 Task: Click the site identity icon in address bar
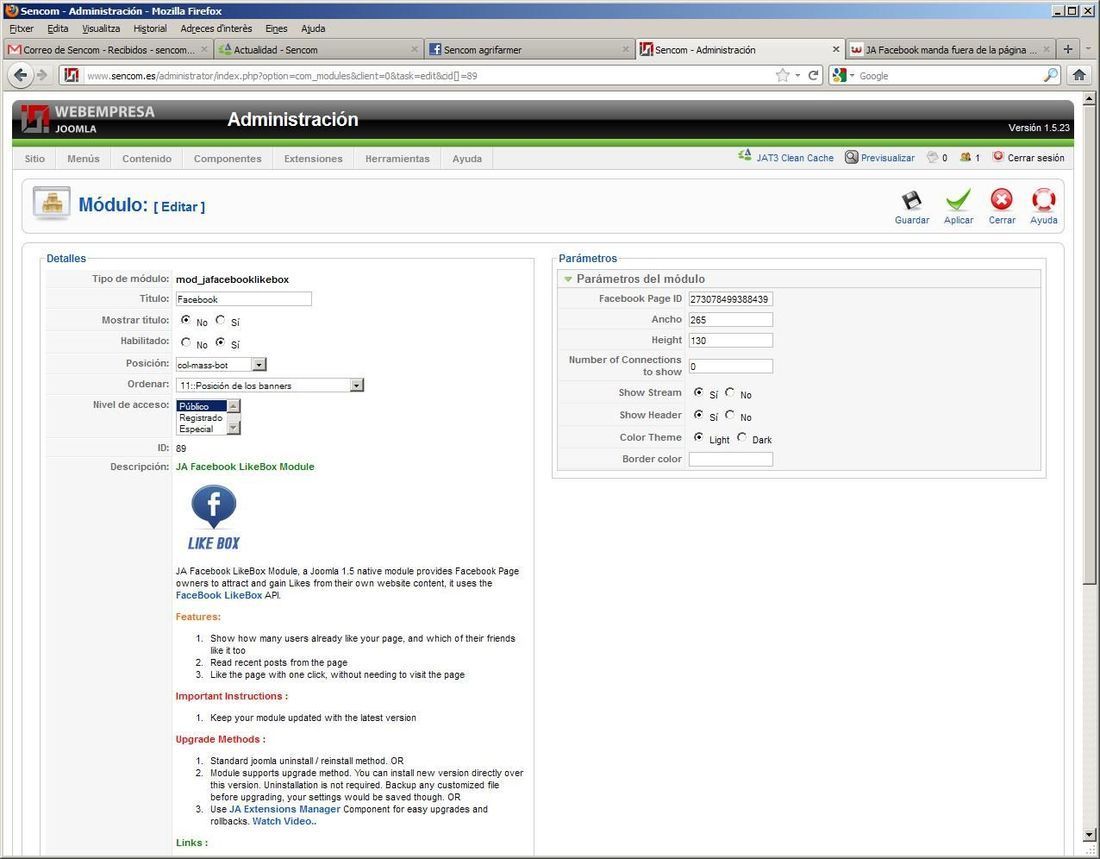[x=71, y=75]
